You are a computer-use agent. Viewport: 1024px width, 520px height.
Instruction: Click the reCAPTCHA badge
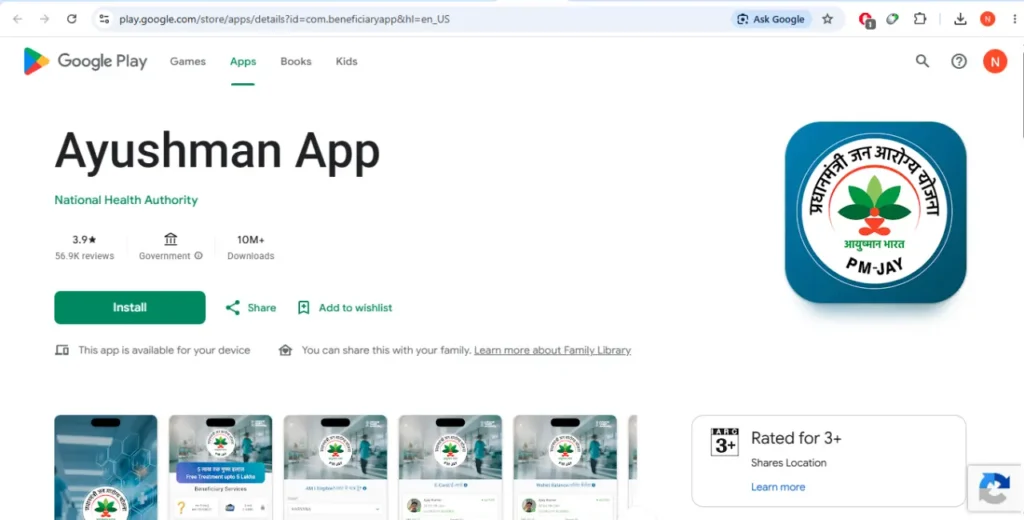(995, 488)
